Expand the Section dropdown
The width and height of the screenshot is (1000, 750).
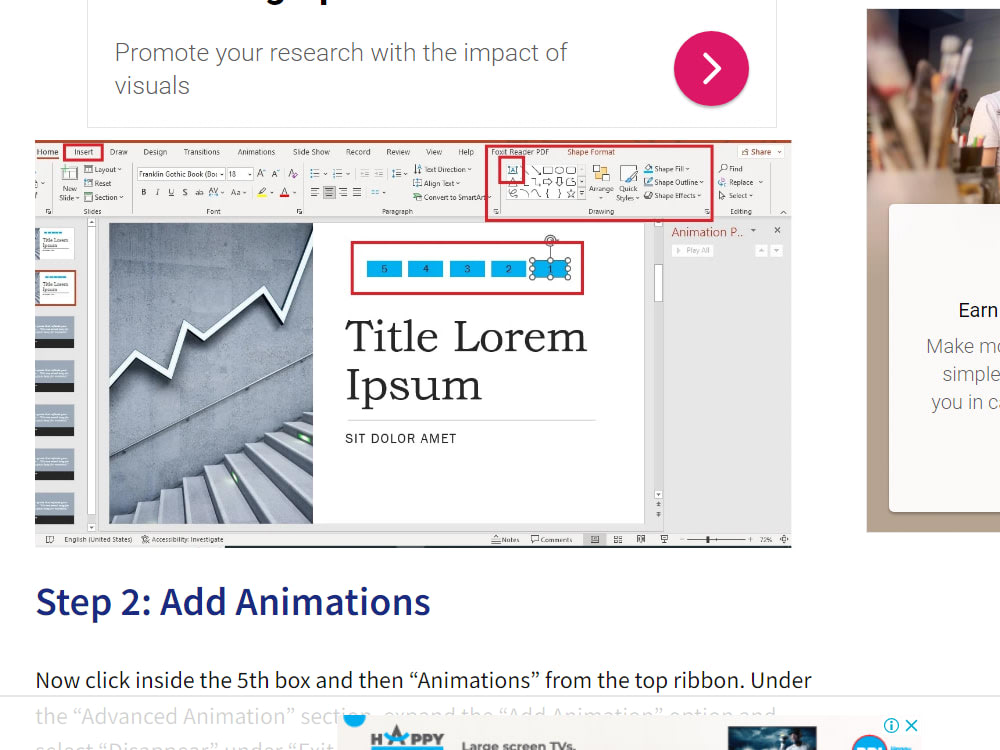(104, 198)
